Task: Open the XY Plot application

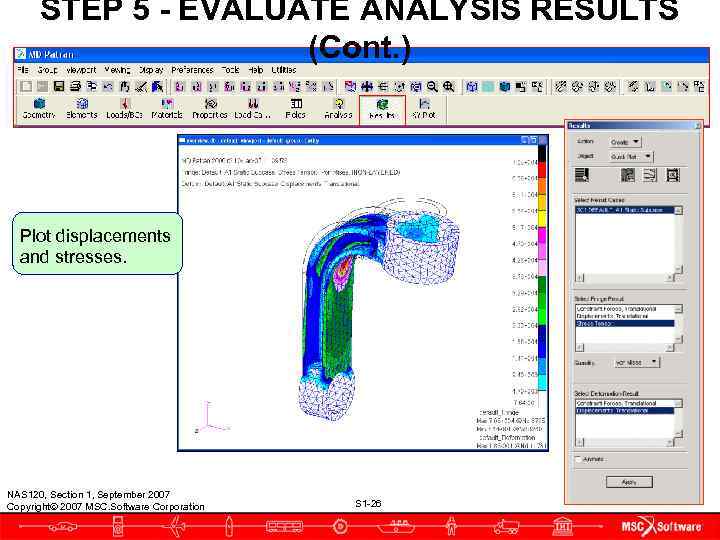Action: (x=424, y=109)
